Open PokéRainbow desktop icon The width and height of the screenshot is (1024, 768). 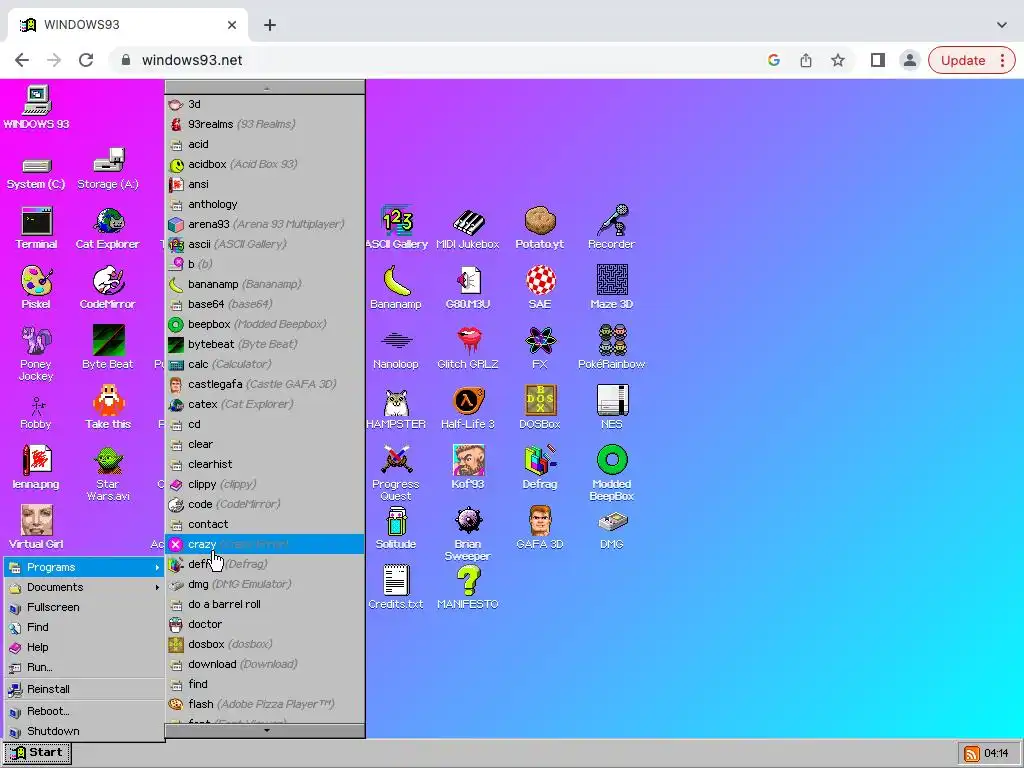tap(611, 347)
